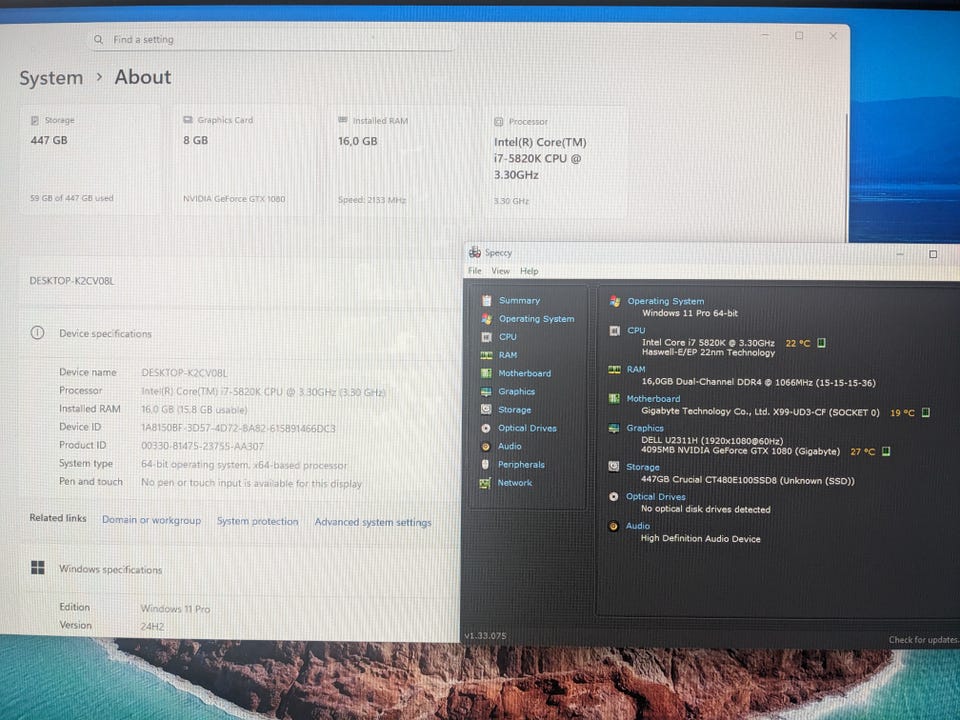Maximize the Speccy window

point(933,254)
